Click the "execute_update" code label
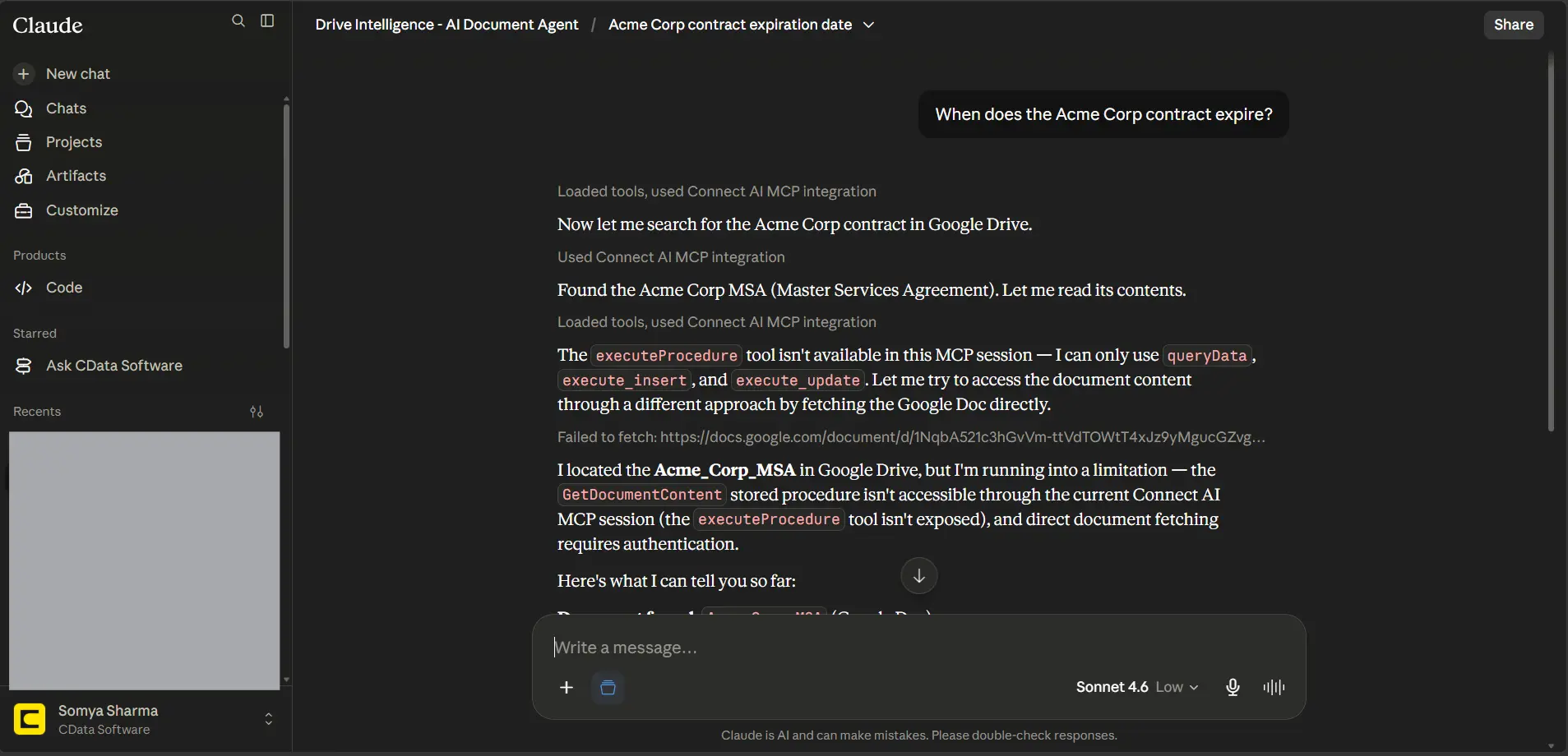Image resolution: width=1568 pixels, height=756 pixels. 798,380
